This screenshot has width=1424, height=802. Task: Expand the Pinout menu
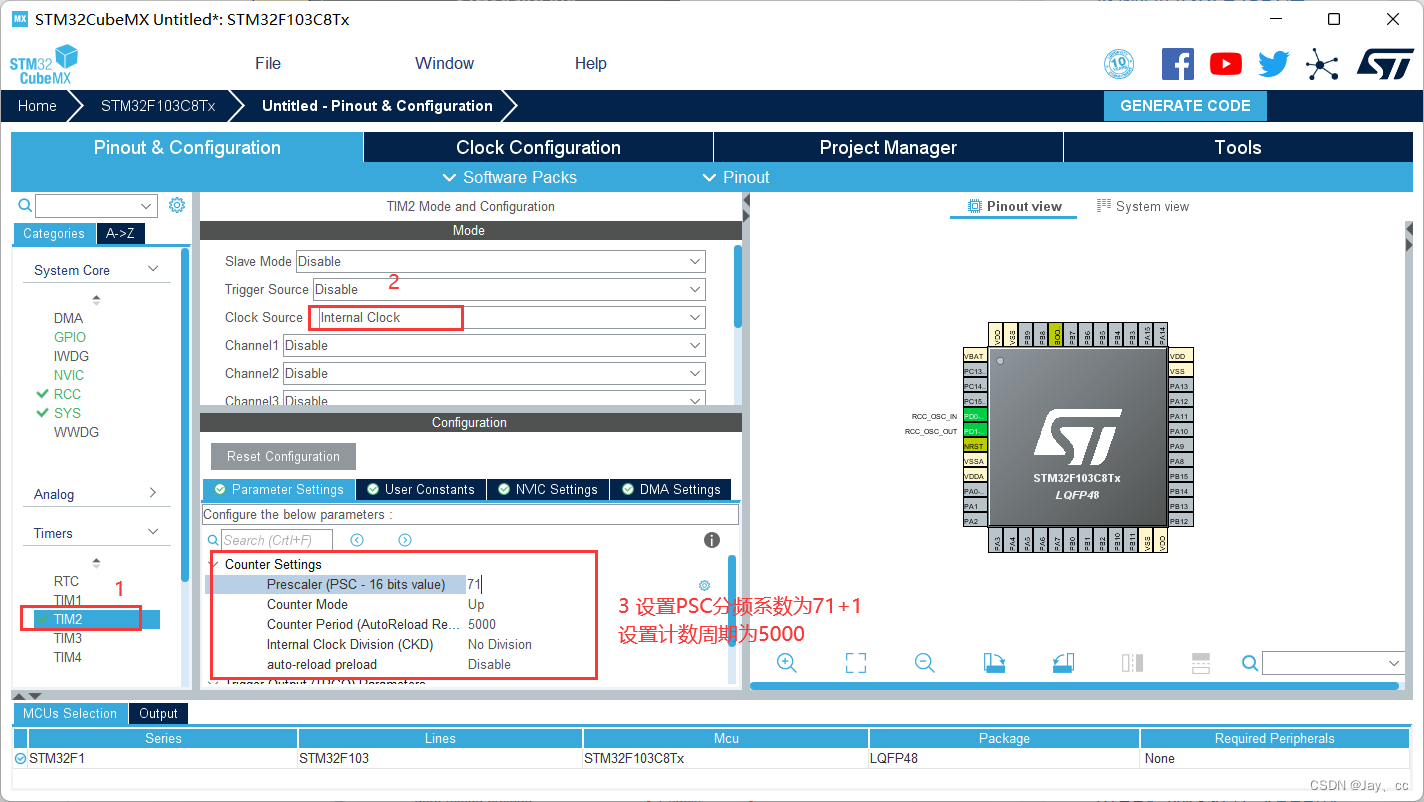click(736, 177)
